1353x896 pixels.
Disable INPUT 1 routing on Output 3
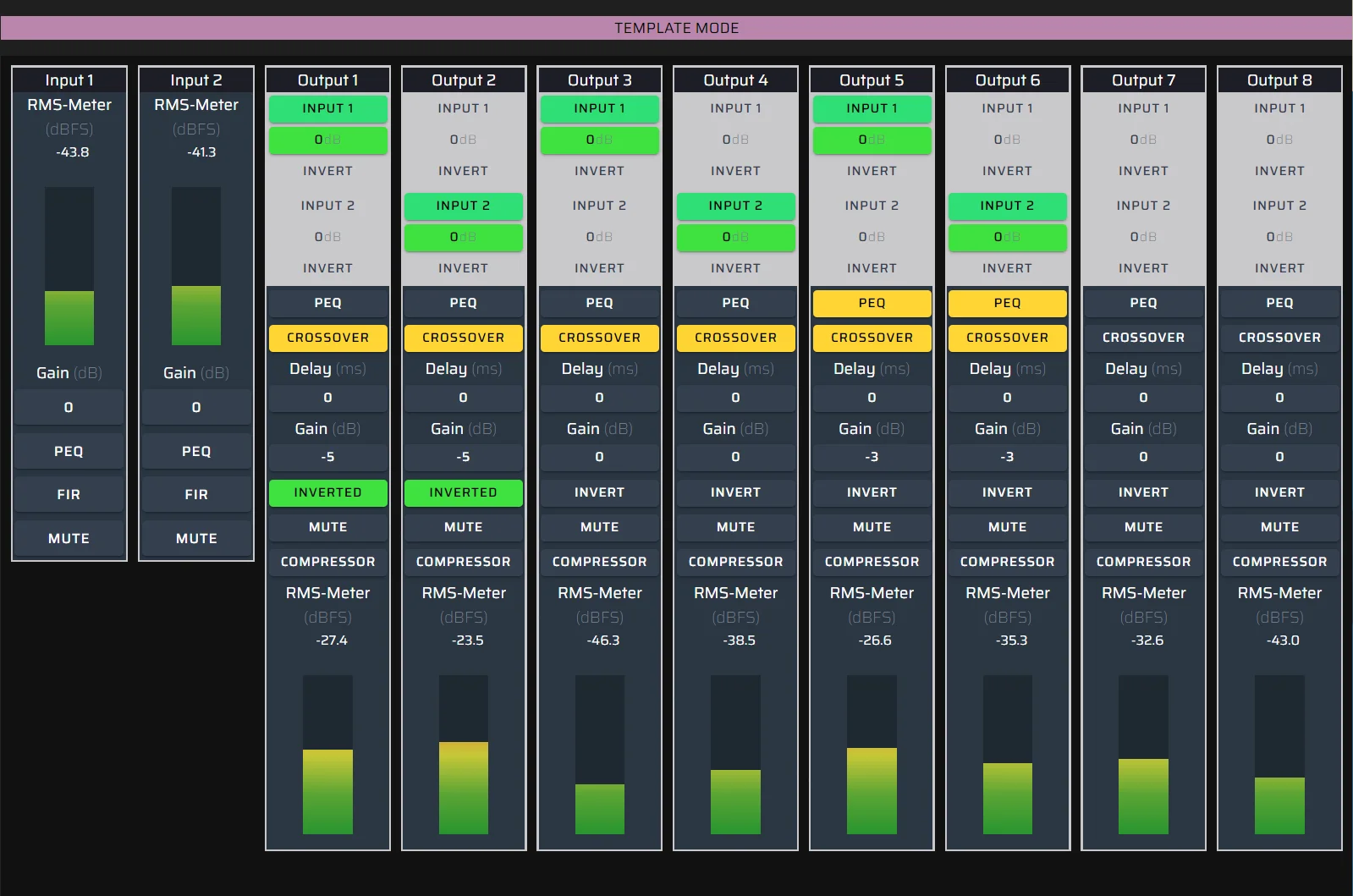599,108
